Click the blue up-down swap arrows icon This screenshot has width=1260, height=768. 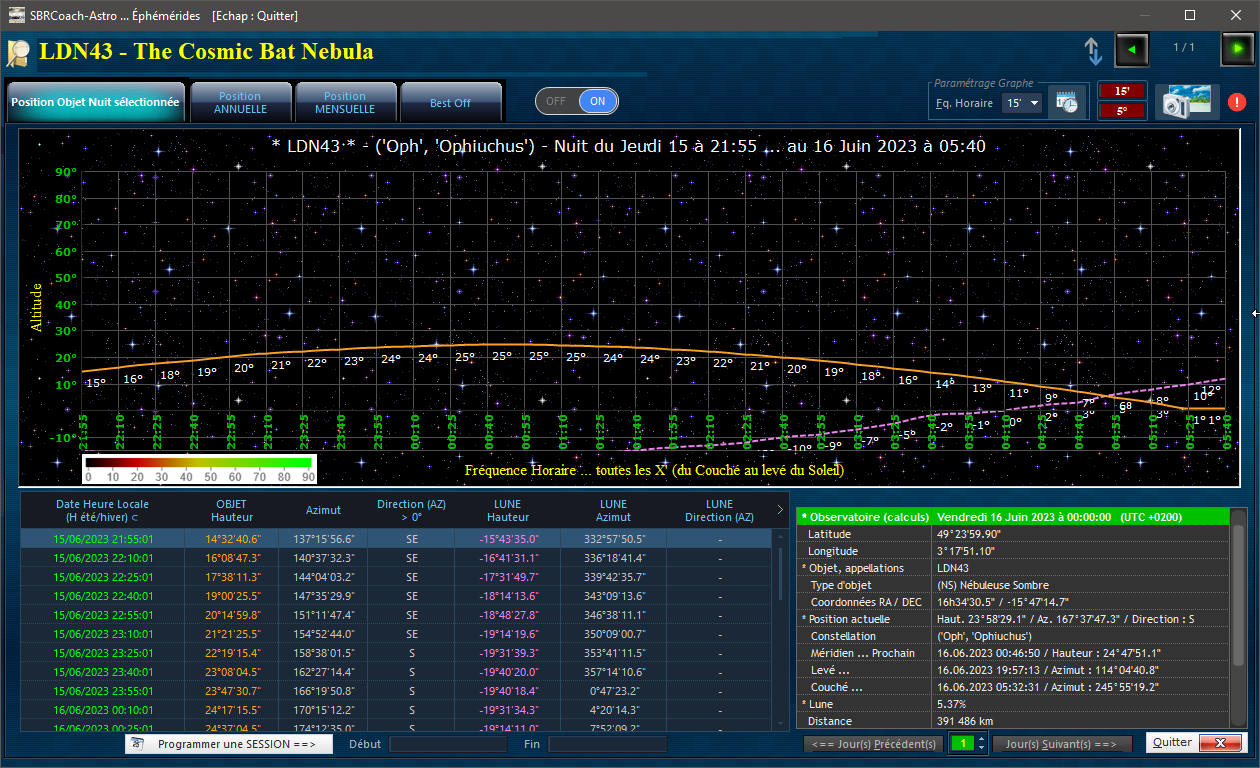pos(1092,51)
